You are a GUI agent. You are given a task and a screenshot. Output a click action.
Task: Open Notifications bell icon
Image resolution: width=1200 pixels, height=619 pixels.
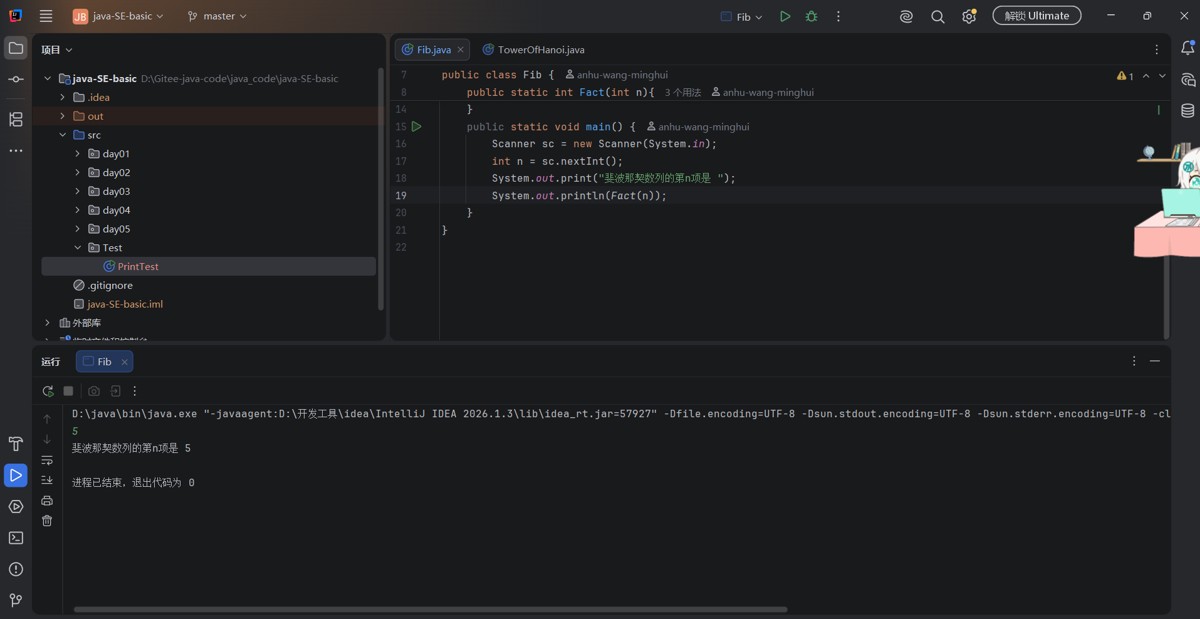click(1188, 48)
